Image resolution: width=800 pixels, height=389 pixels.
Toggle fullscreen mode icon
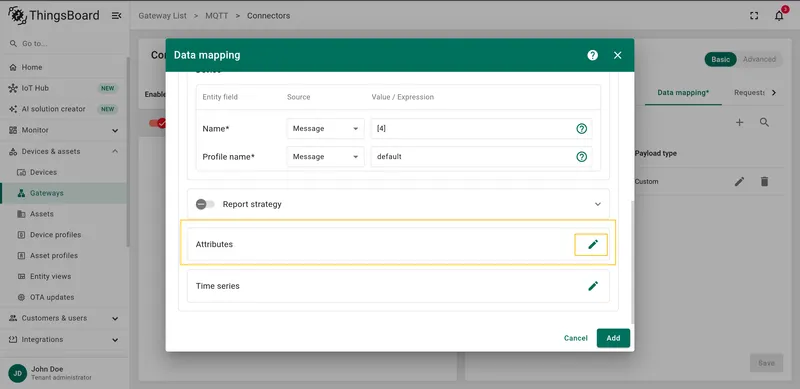pos(754,16)
